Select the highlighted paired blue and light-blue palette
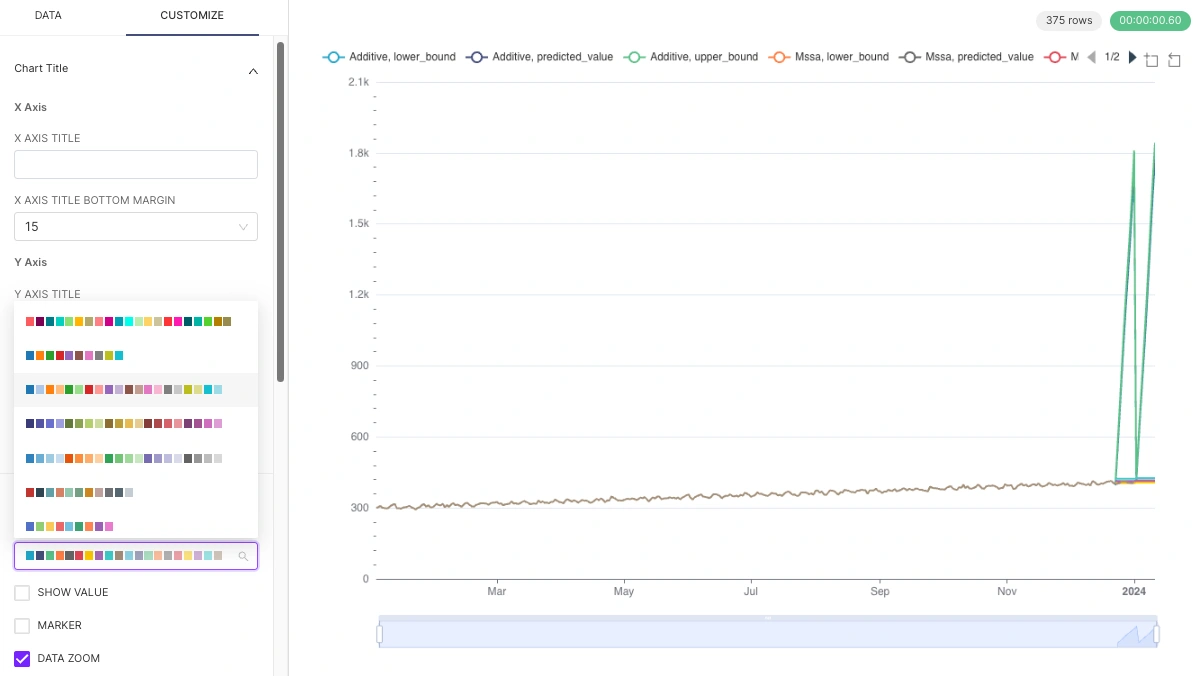This screenshot has width=1198, height=676. [x=136, y=390]
